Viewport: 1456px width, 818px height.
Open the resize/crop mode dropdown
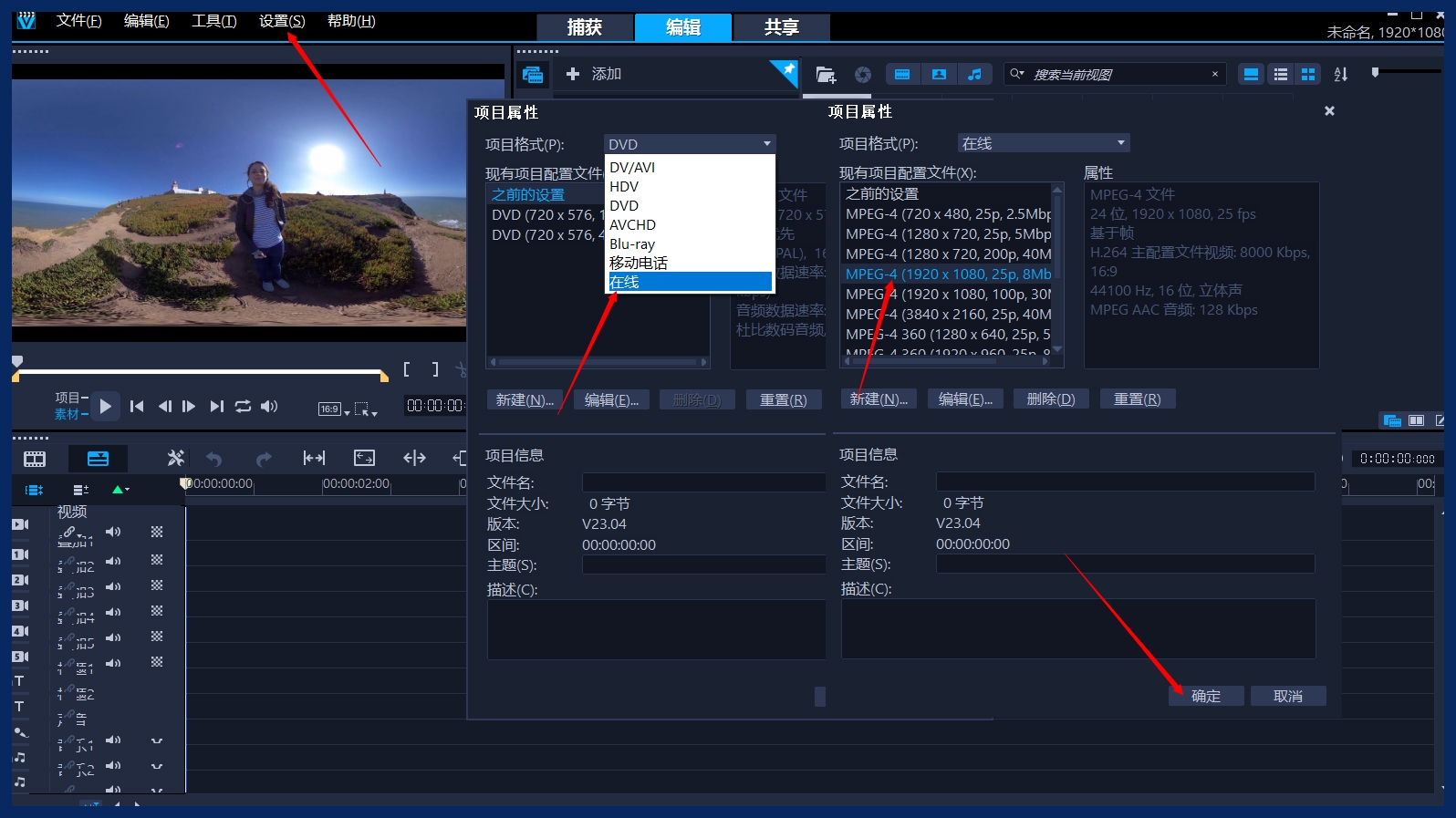click(x=365, y=409)
